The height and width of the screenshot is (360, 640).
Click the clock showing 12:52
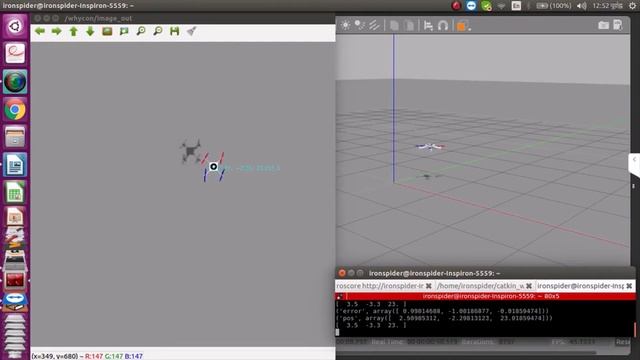tap(607, 6)
